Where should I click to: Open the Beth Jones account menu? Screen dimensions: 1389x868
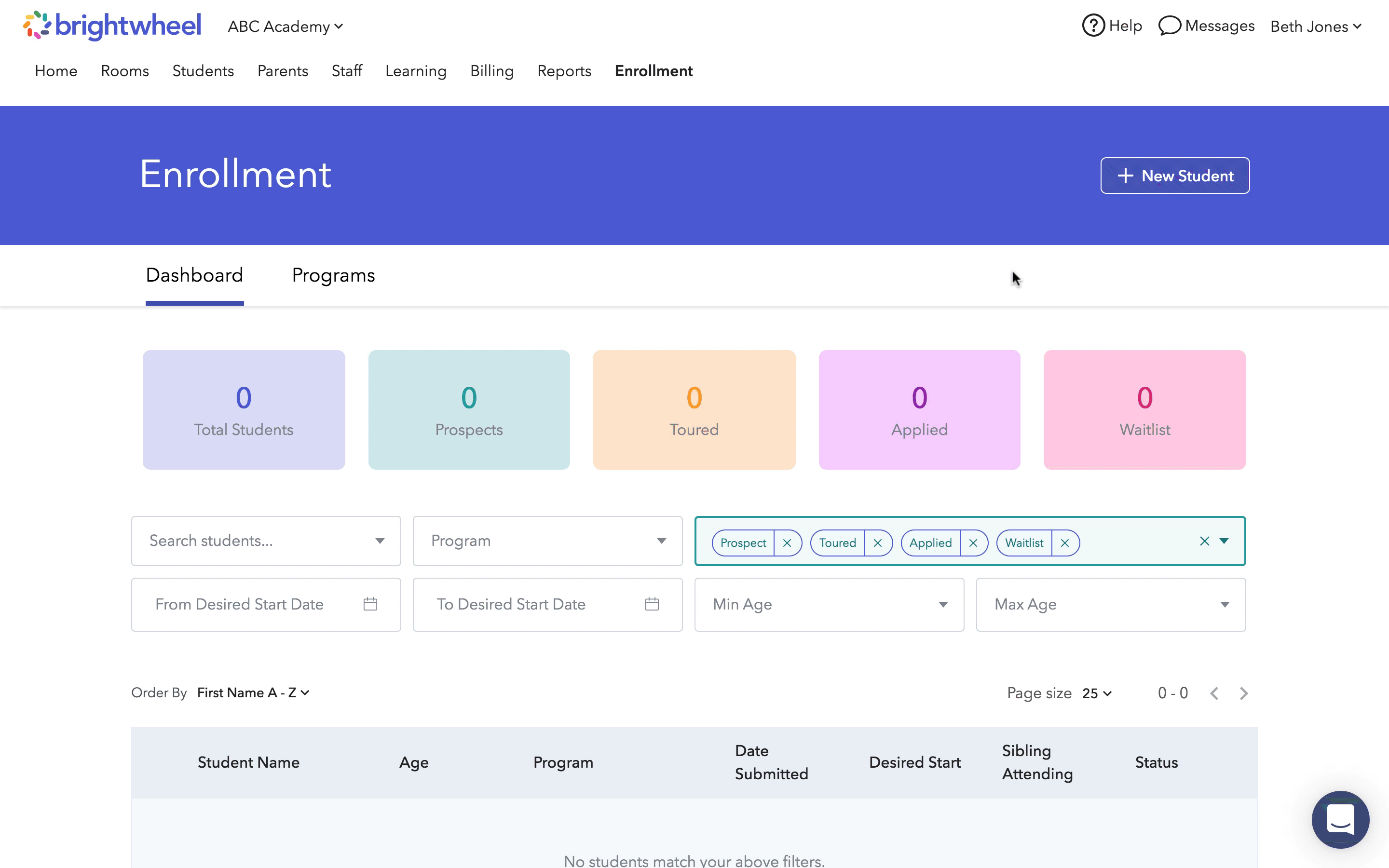[1316, 26]
